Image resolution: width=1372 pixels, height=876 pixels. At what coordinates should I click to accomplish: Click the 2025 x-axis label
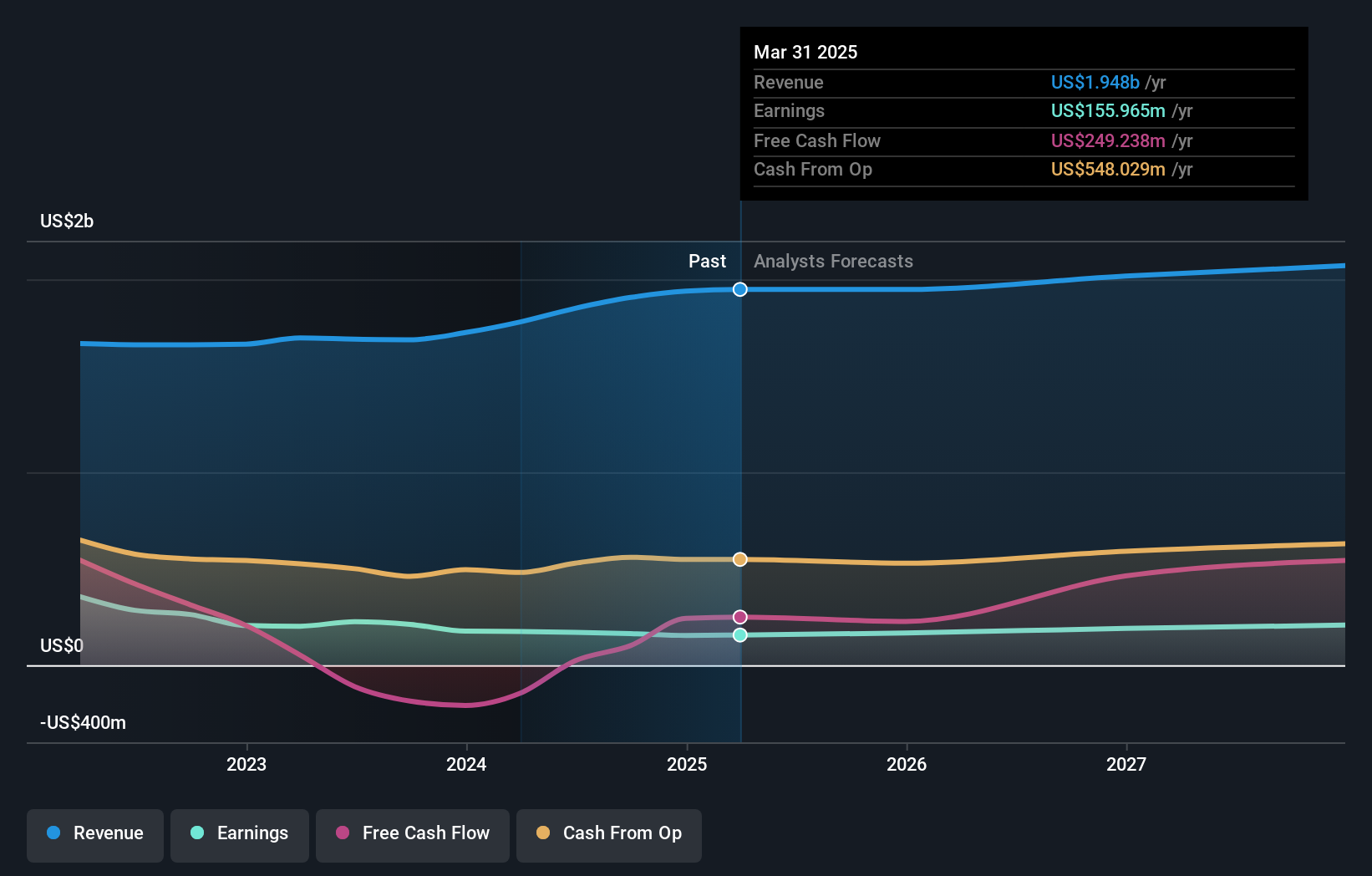point(687,764)
